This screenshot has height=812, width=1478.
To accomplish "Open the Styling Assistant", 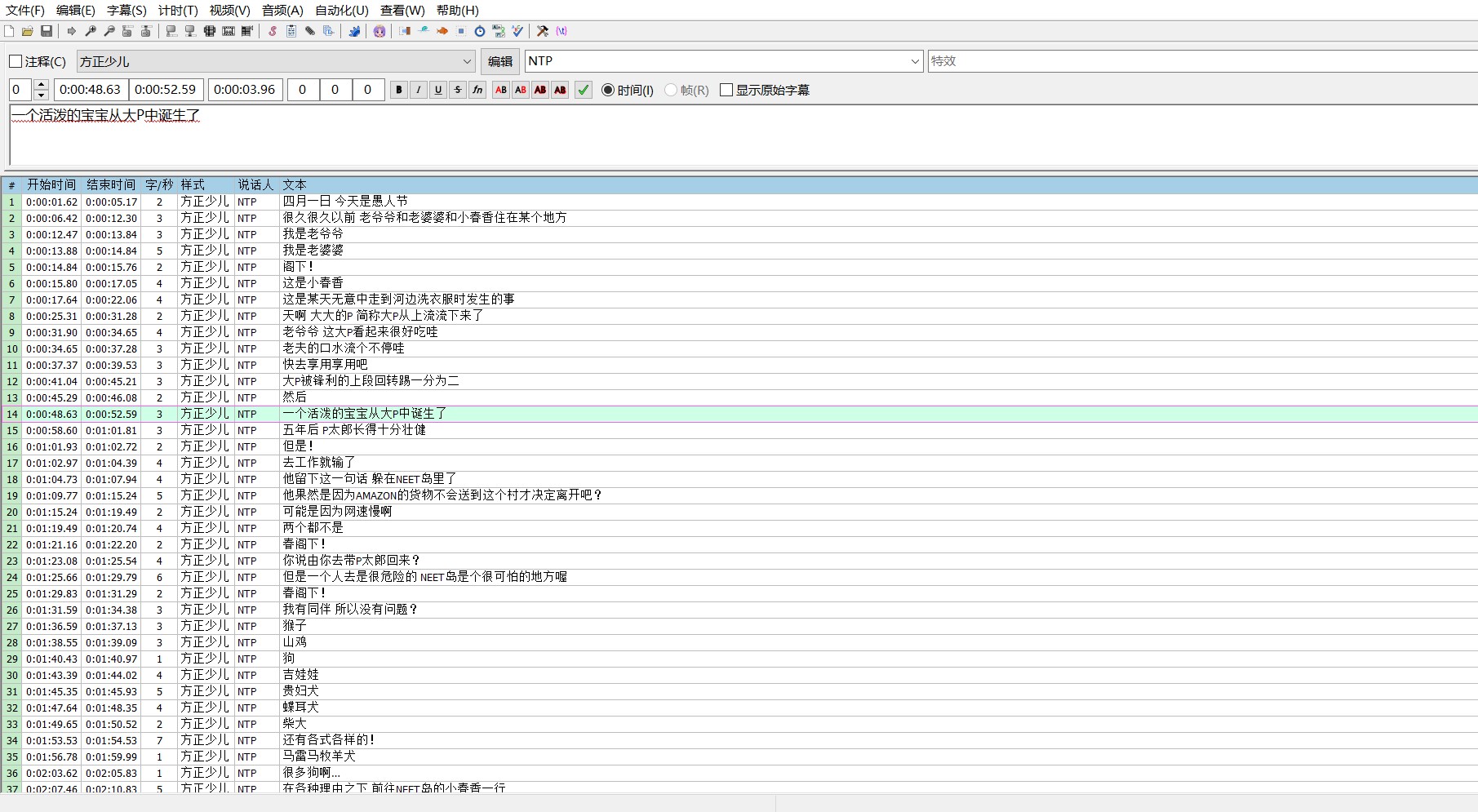I will pyautogui.click(x=424, y=31).
